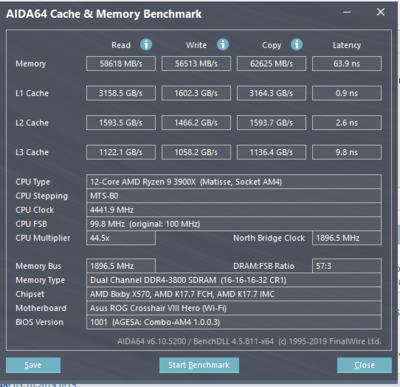Select the Memory Latency 63.9 ns cell

point(347,64)
